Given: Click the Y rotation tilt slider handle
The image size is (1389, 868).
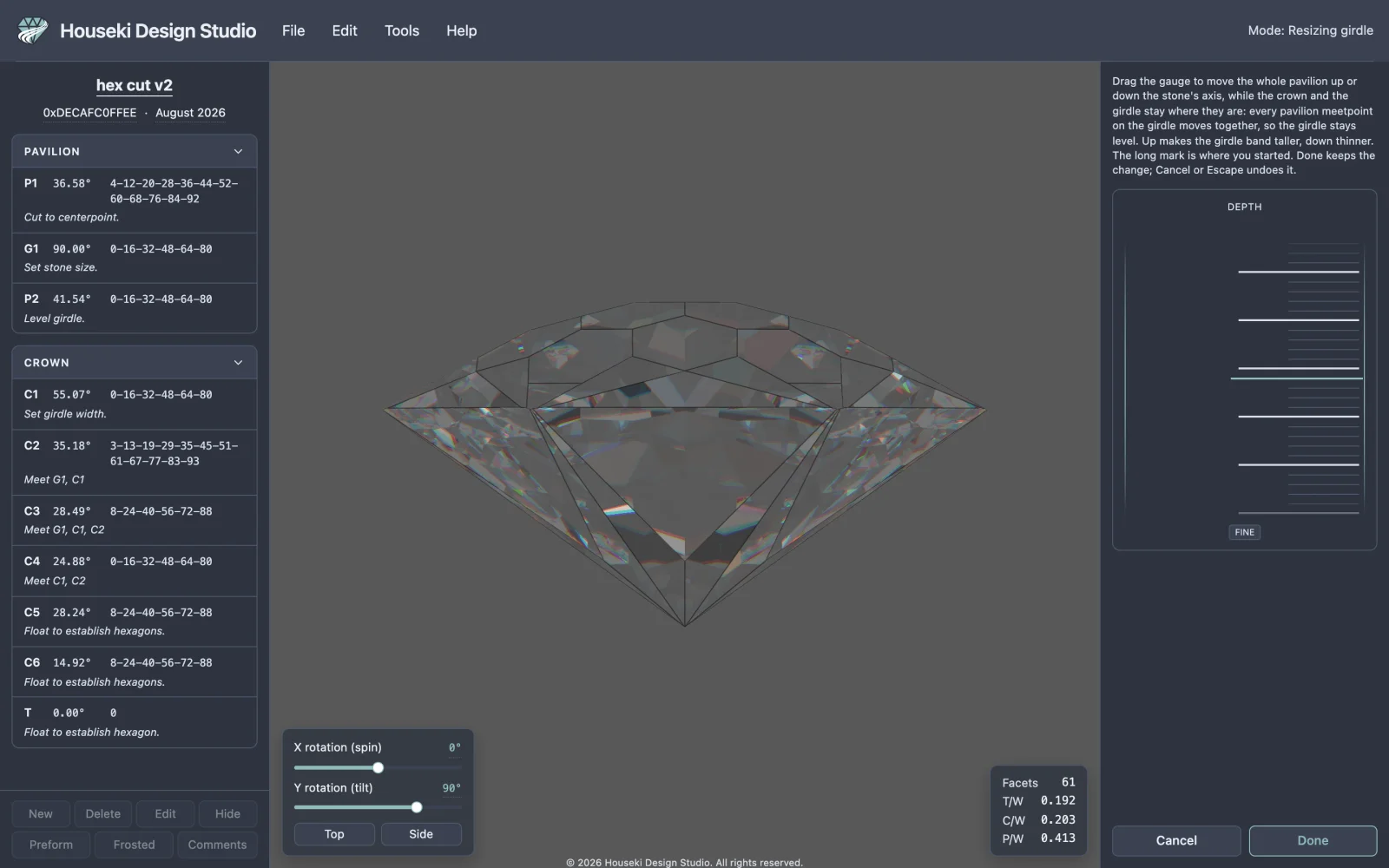Looking at the screenshot, I should 417,807.
